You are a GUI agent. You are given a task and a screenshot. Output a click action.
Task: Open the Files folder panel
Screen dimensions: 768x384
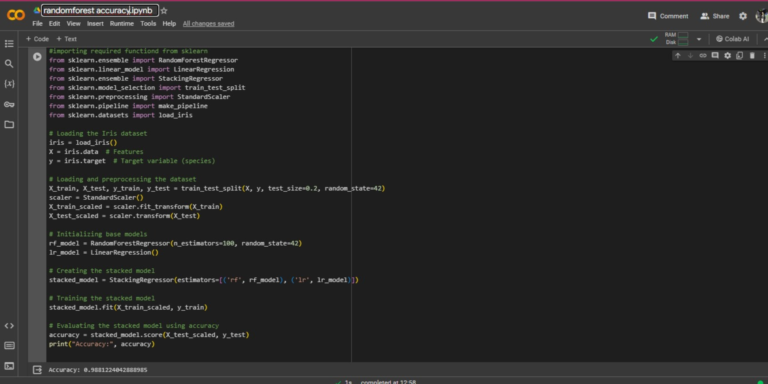click(x=9, y=124)
